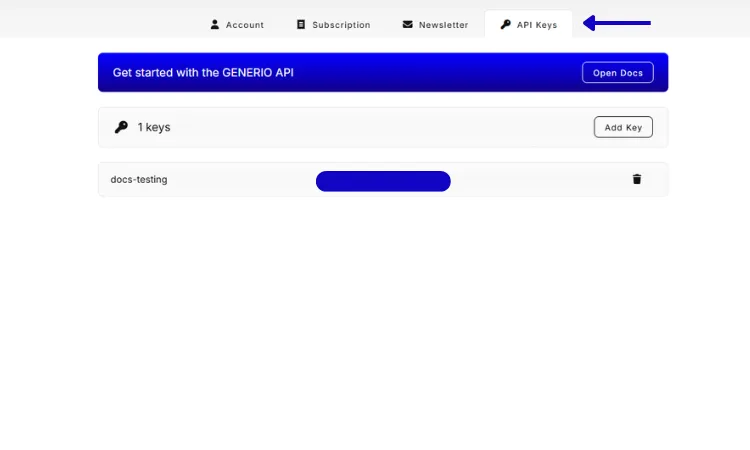Open the Account tab
Image resolution: width=750 pixels, height=450 pixels.
tap(237, 24)
